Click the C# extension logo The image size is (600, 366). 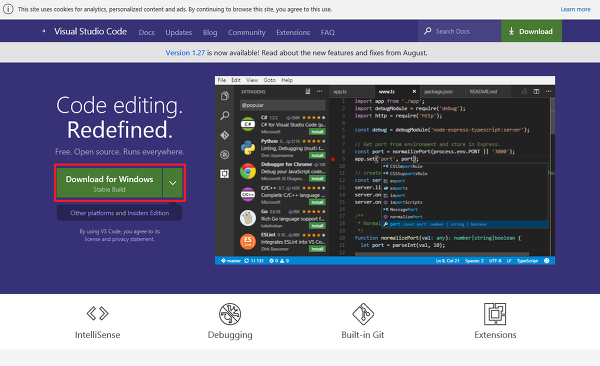click(248, 124)
